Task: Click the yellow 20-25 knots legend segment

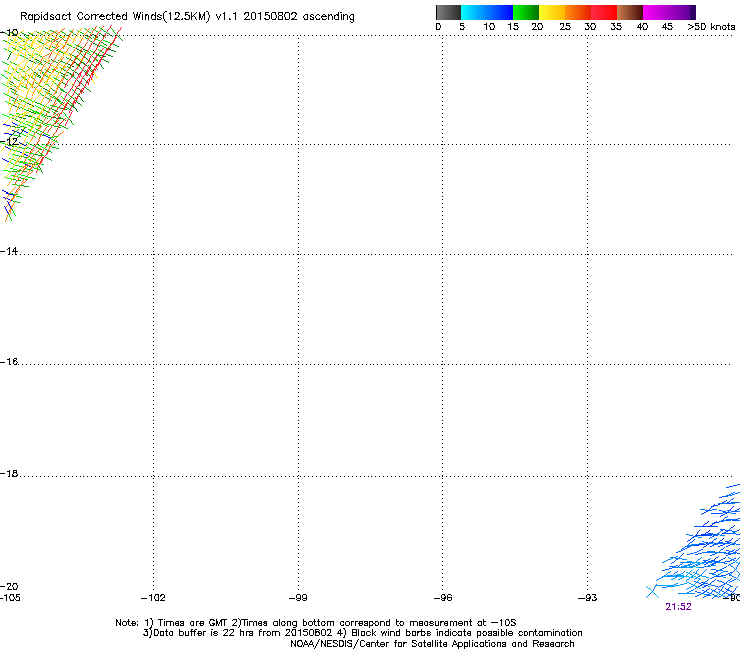Action: click(x=552, y=12)
